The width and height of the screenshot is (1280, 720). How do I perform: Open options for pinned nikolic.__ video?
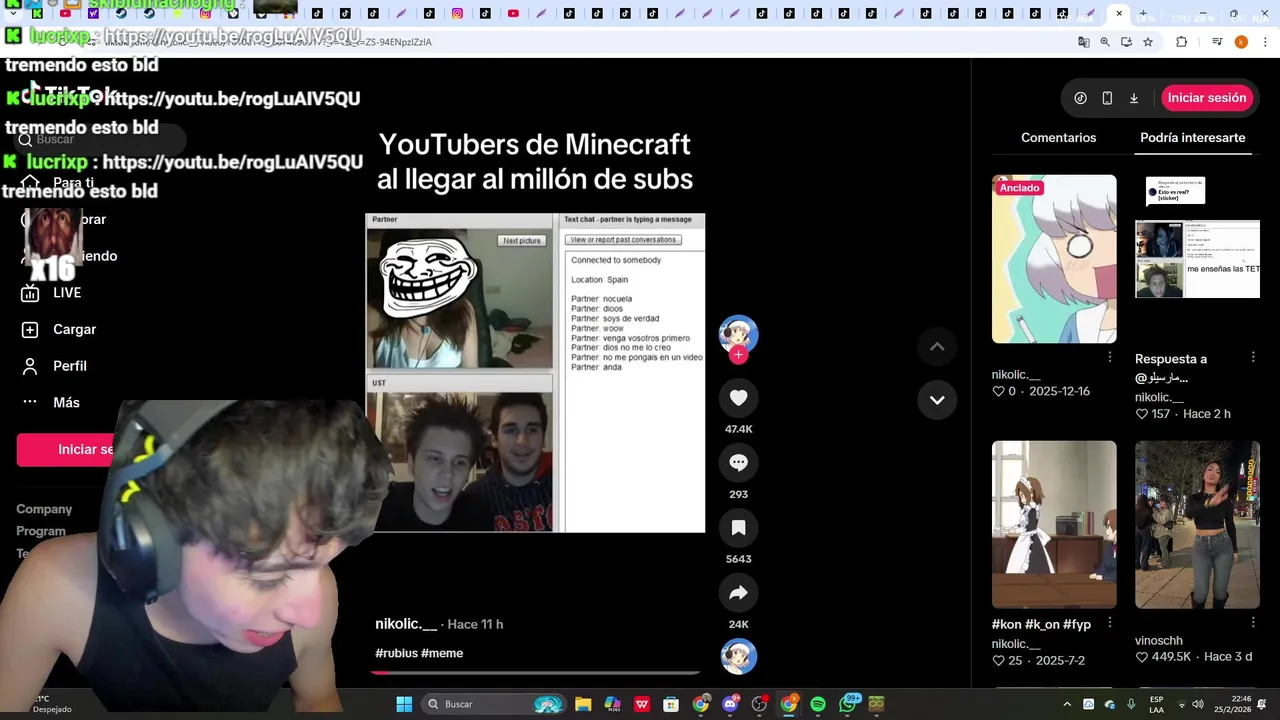click(1109, 357)
